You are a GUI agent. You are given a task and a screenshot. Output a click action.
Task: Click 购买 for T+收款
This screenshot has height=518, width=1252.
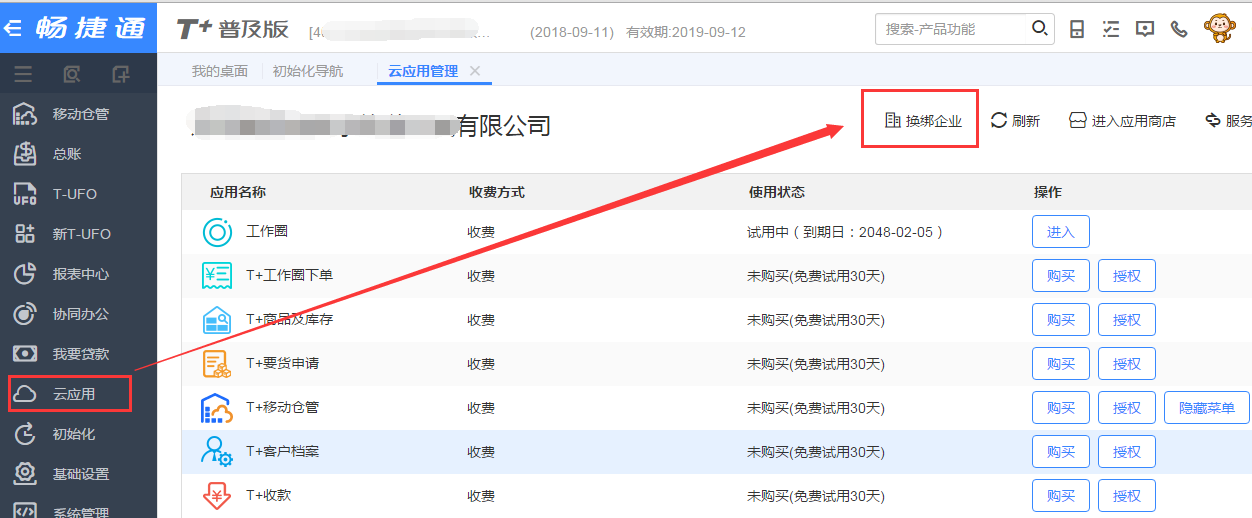[1061, 496]
